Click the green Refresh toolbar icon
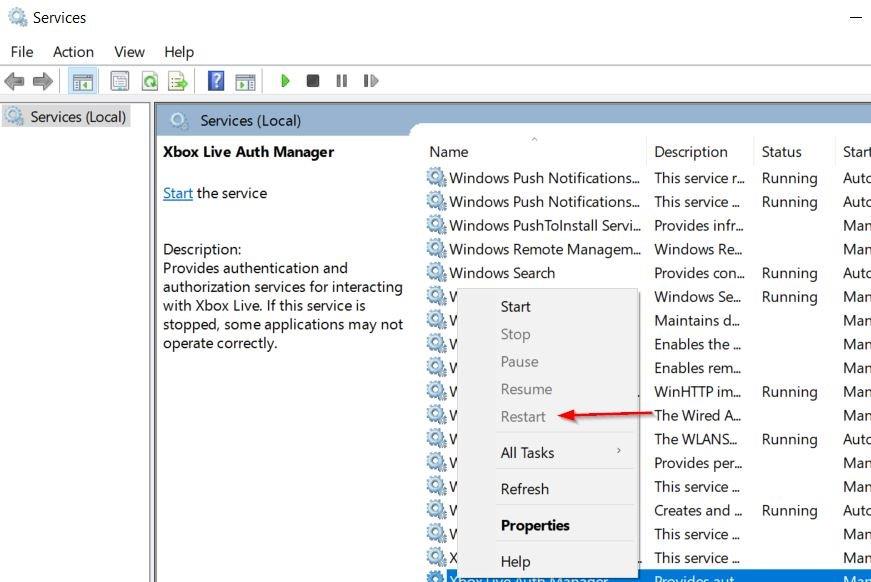871x582 pixels. tap(149, 81)
